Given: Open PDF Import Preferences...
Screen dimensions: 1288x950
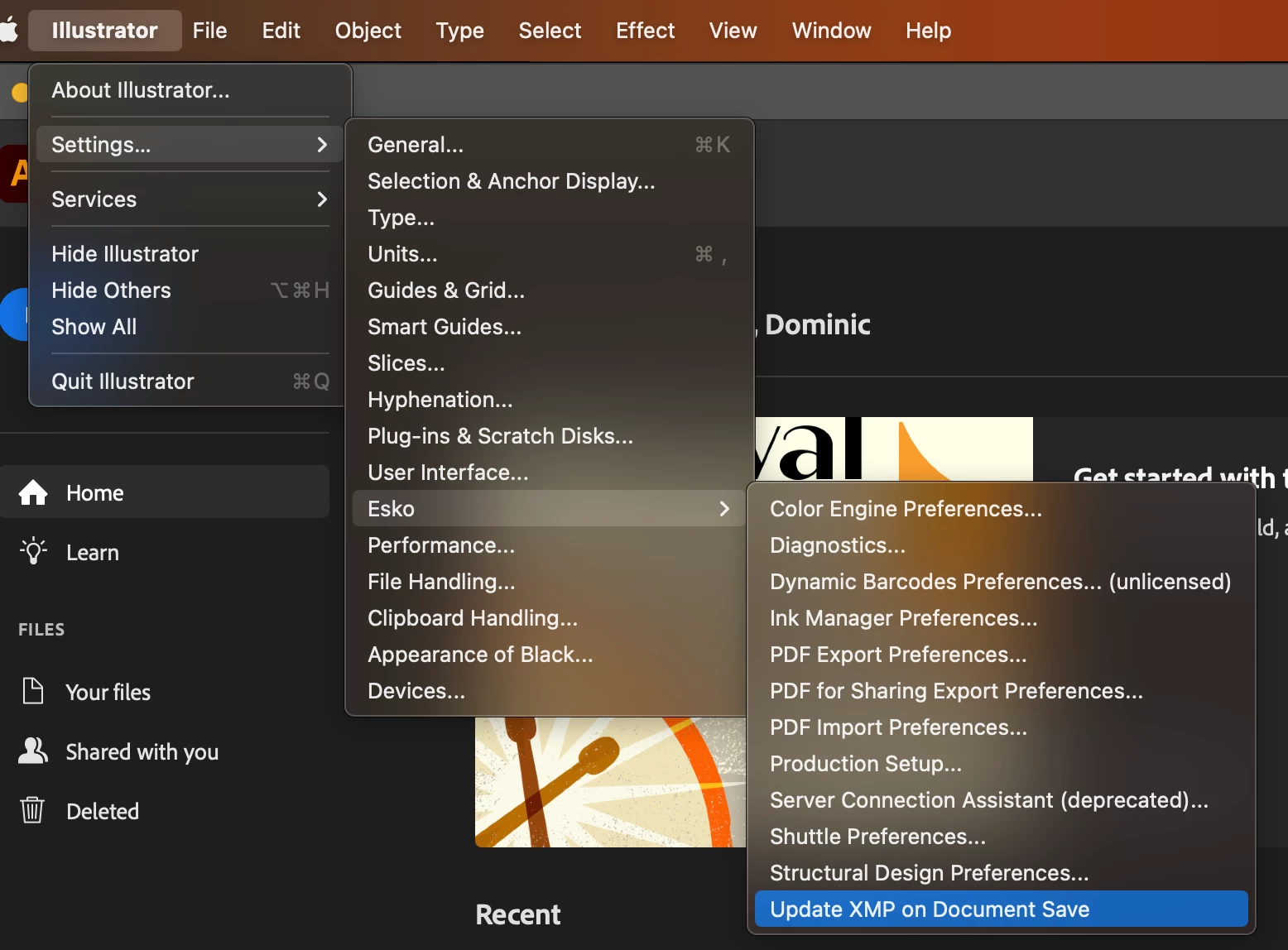Looking at the screenshot, I should 1002,727.
